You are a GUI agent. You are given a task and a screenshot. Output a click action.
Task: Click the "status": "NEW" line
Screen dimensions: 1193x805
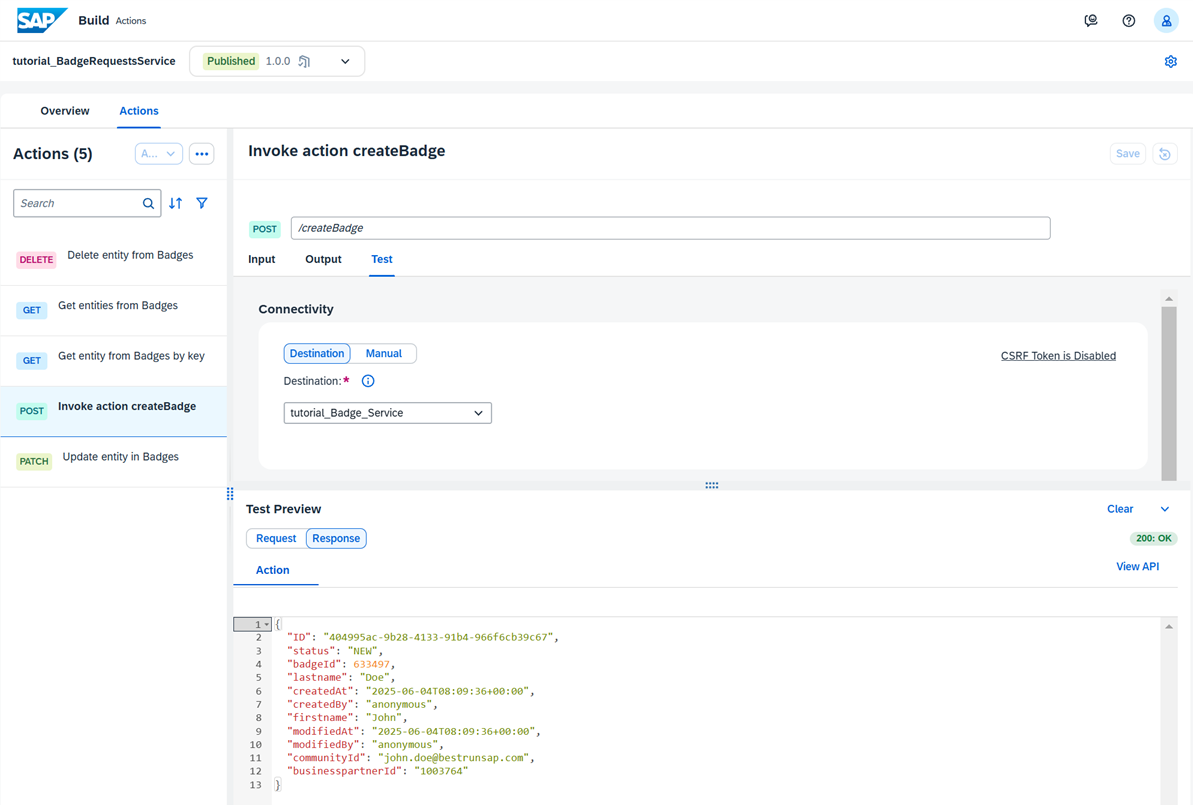click(x=335, y=651)
